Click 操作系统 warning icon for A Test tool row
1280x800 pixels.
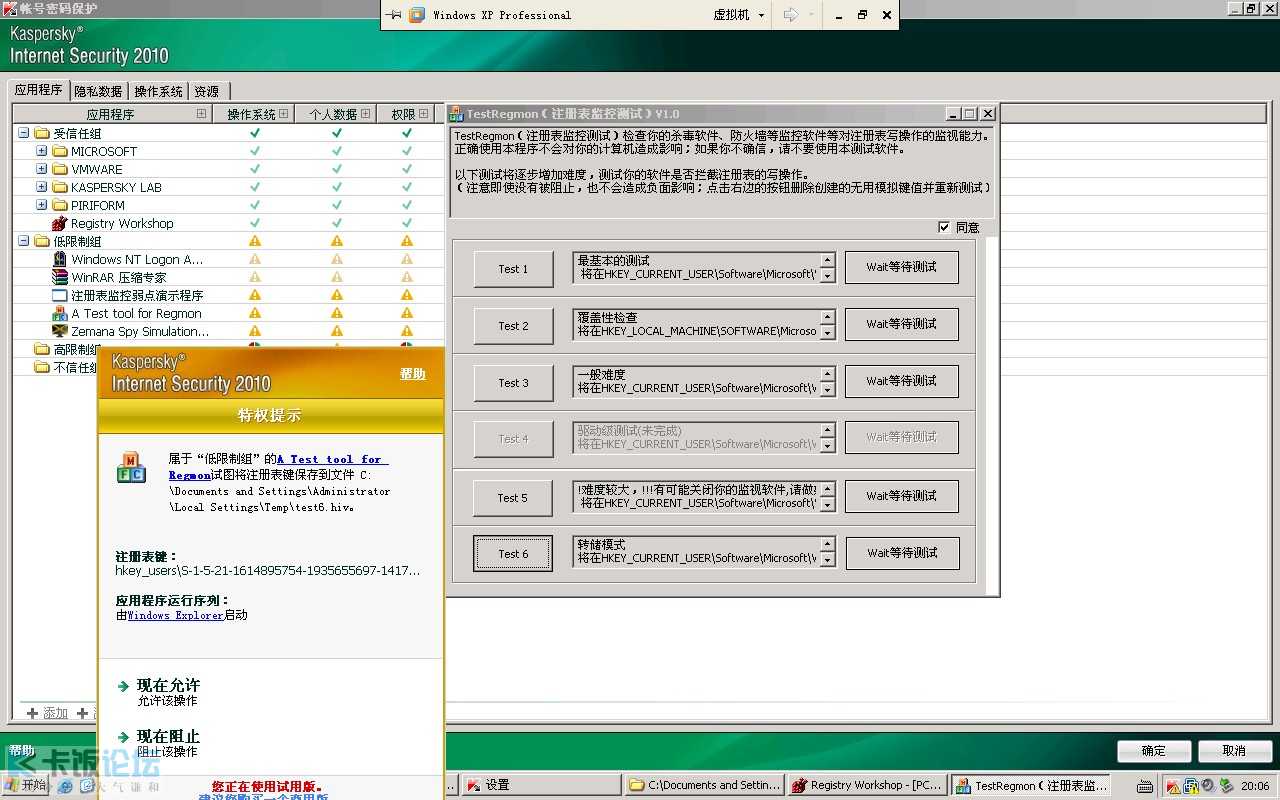[254, 313]
